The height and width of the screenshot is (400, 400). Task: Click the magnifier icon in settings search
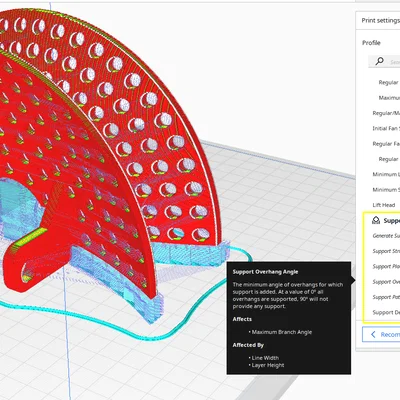pyautogui.click(x=379, y=61)
